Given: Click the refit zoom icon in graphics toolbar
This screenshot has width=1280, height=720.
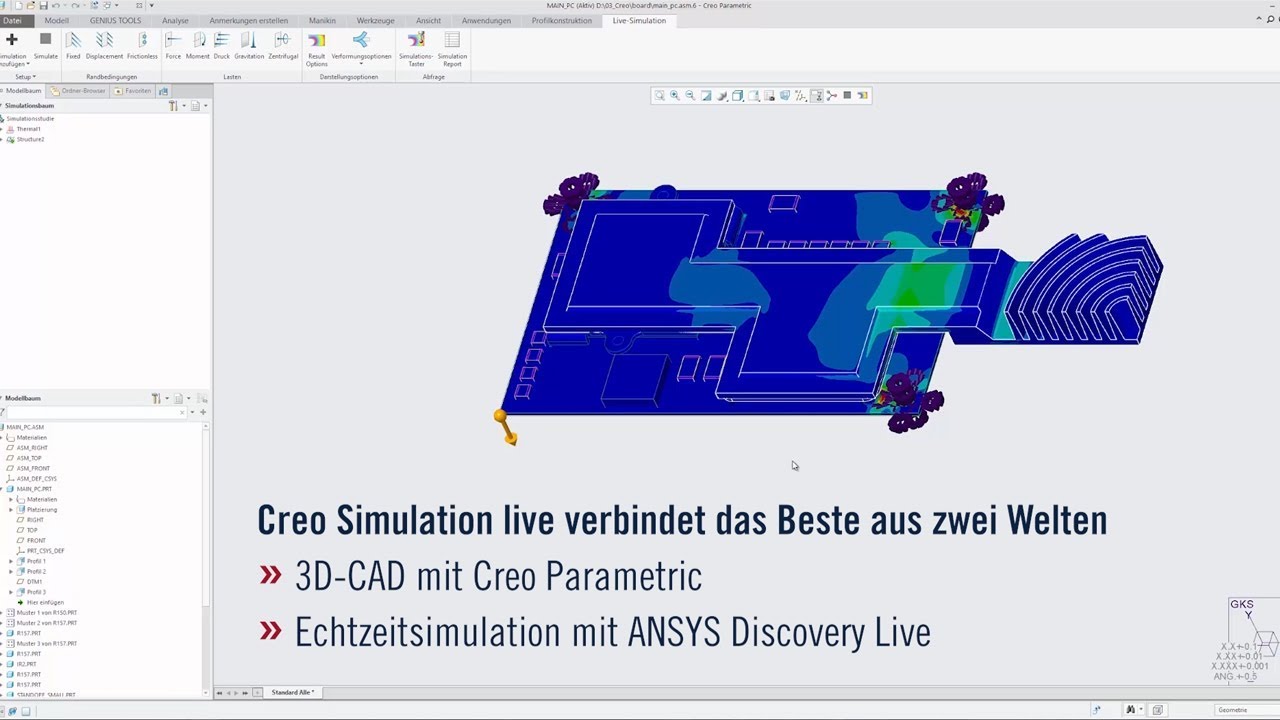Looking at the screenshot, I should point(659,95).
